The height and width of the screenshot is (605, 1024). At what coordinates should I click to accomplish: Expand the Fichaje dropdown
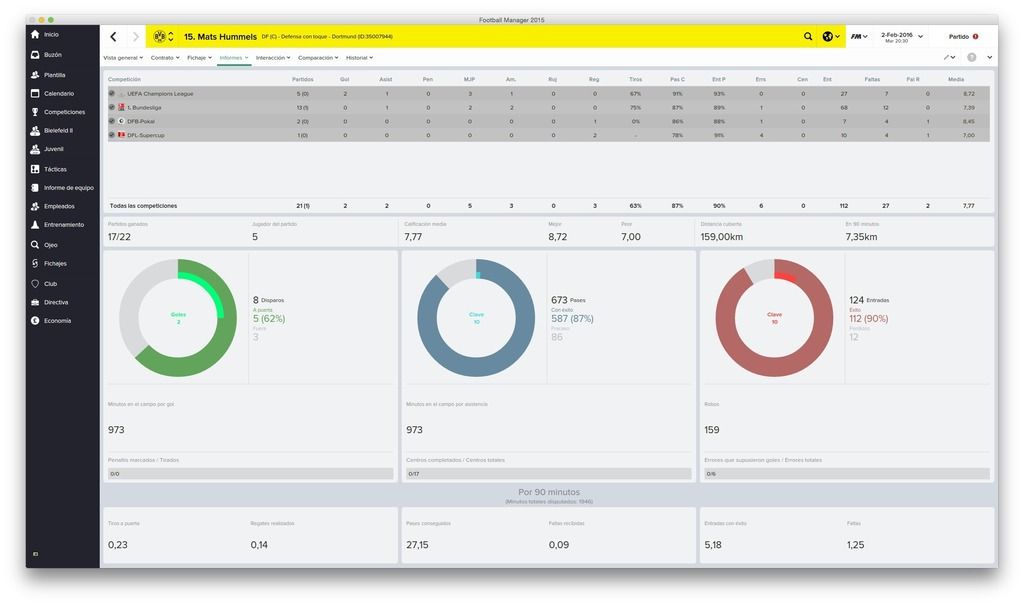click(199, 57)
